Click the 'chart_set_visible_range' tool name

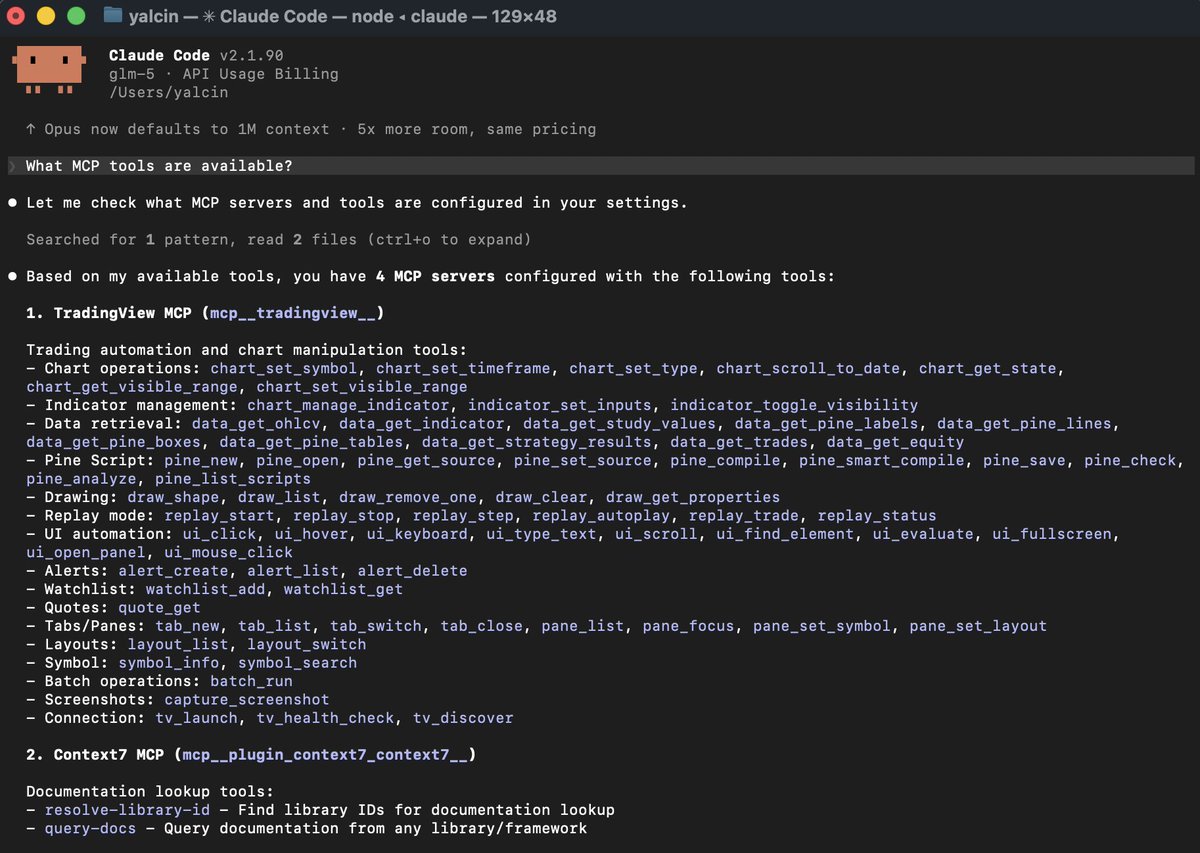coord(362,387)
